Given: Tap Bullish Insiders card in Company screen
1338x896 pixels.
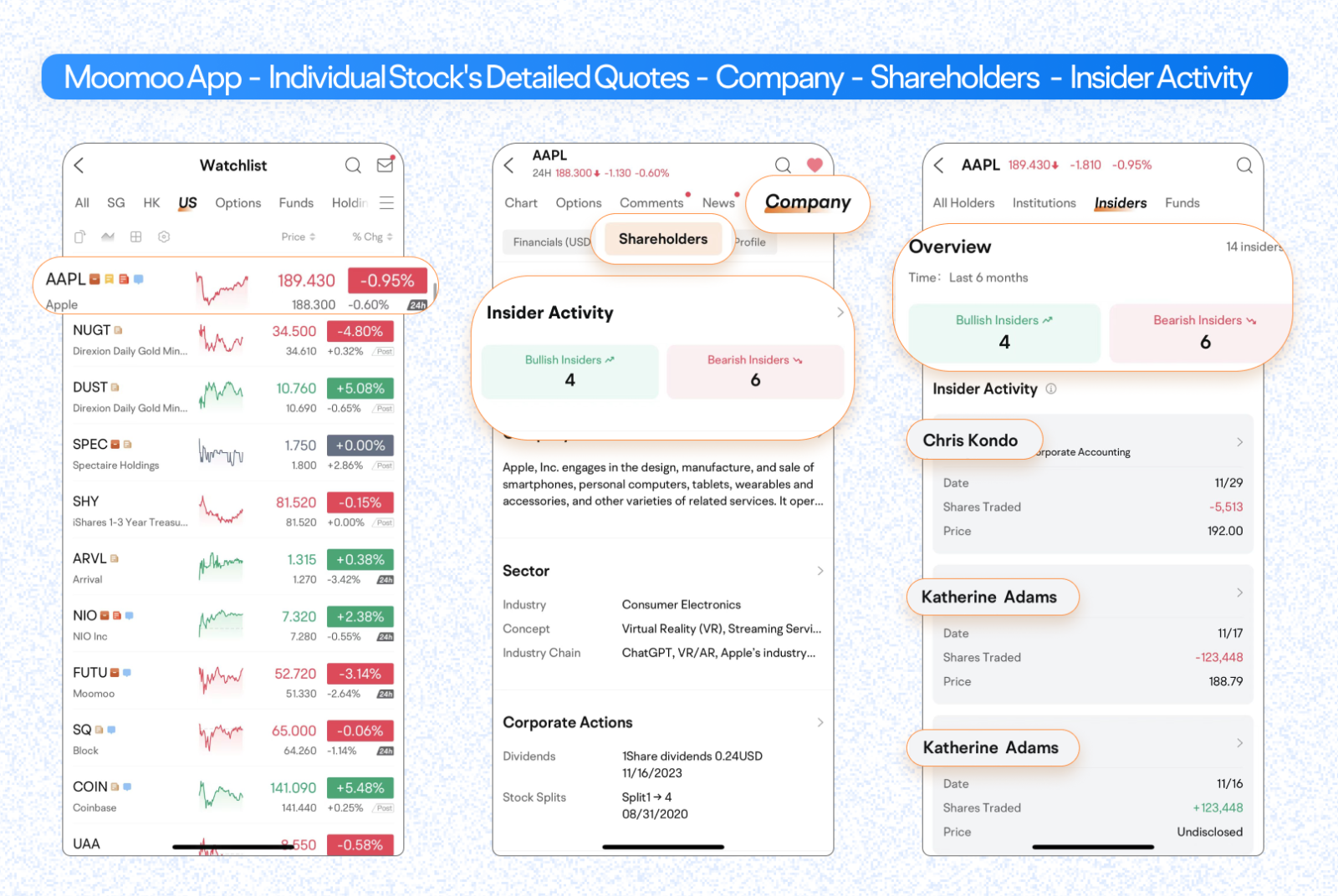Looking at the screenshot, I should click(x=570, y=371).
